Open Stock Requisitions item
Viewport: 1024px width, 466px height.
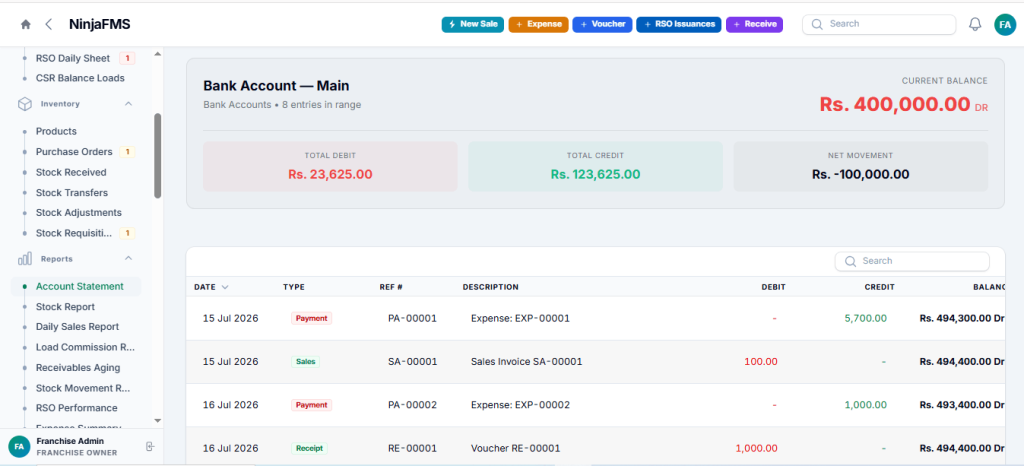74,233
